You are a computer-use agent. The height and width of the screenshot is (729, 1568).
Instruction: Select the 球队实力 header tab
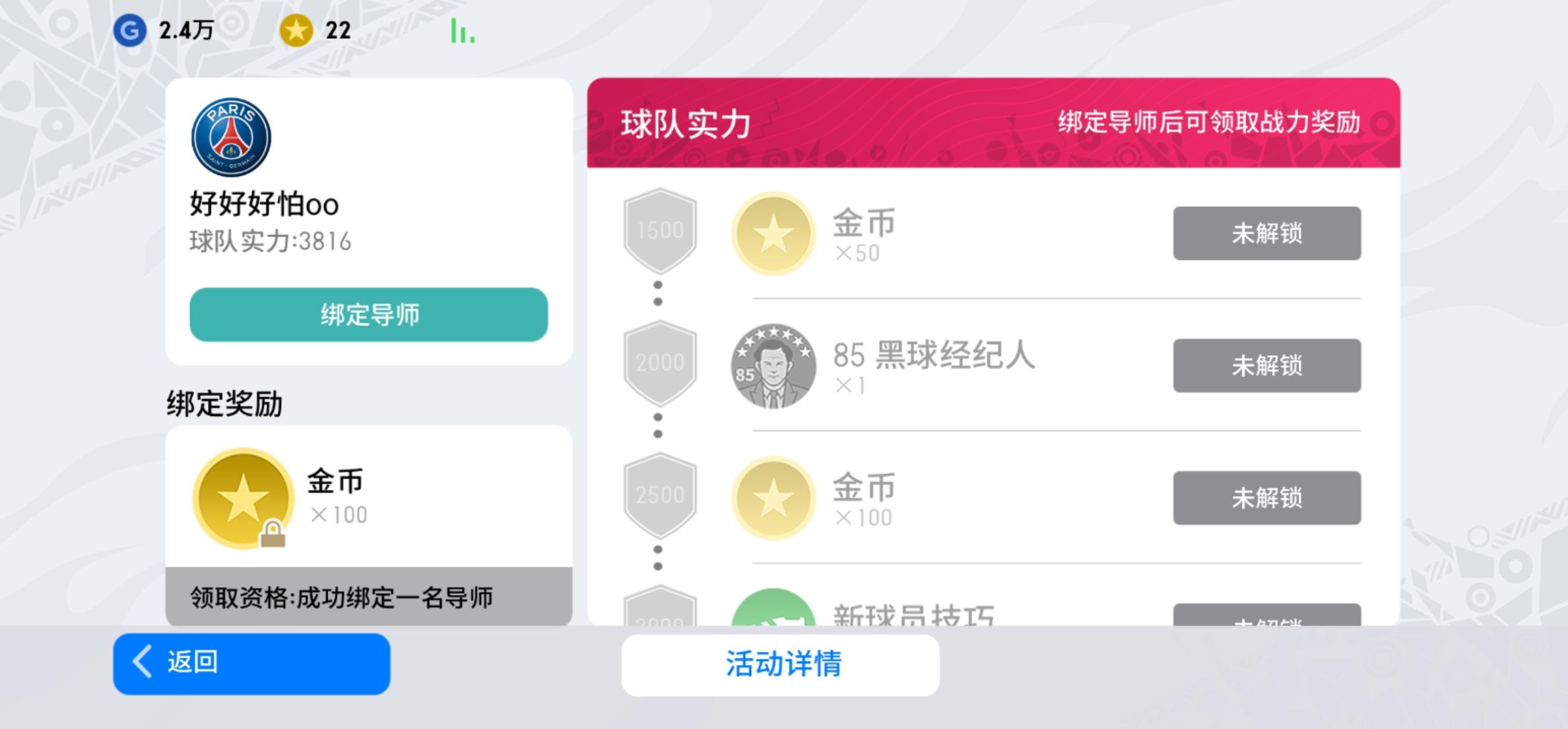(x=686, y=123)
